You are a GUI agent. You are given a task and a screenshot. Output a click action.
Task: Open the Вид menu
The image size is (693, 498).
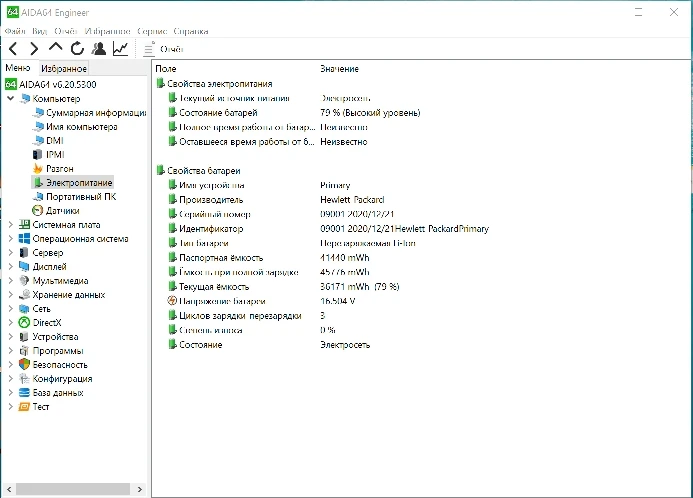coord(39,31)
